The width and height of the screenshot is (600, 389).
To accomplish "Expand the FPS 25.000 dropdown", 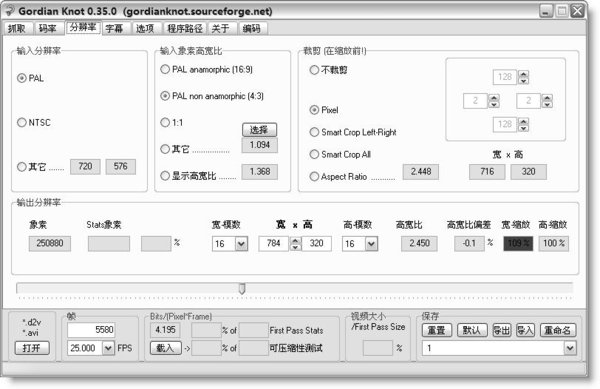I will click(108, 348).
